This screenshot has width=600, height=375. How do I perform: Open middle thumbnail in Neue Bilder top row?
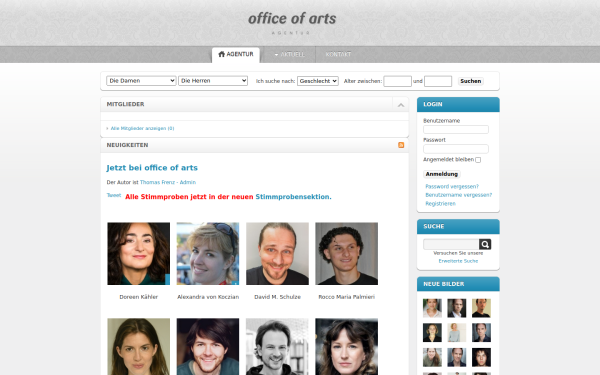pyautogui.click(x=457, y=308)
